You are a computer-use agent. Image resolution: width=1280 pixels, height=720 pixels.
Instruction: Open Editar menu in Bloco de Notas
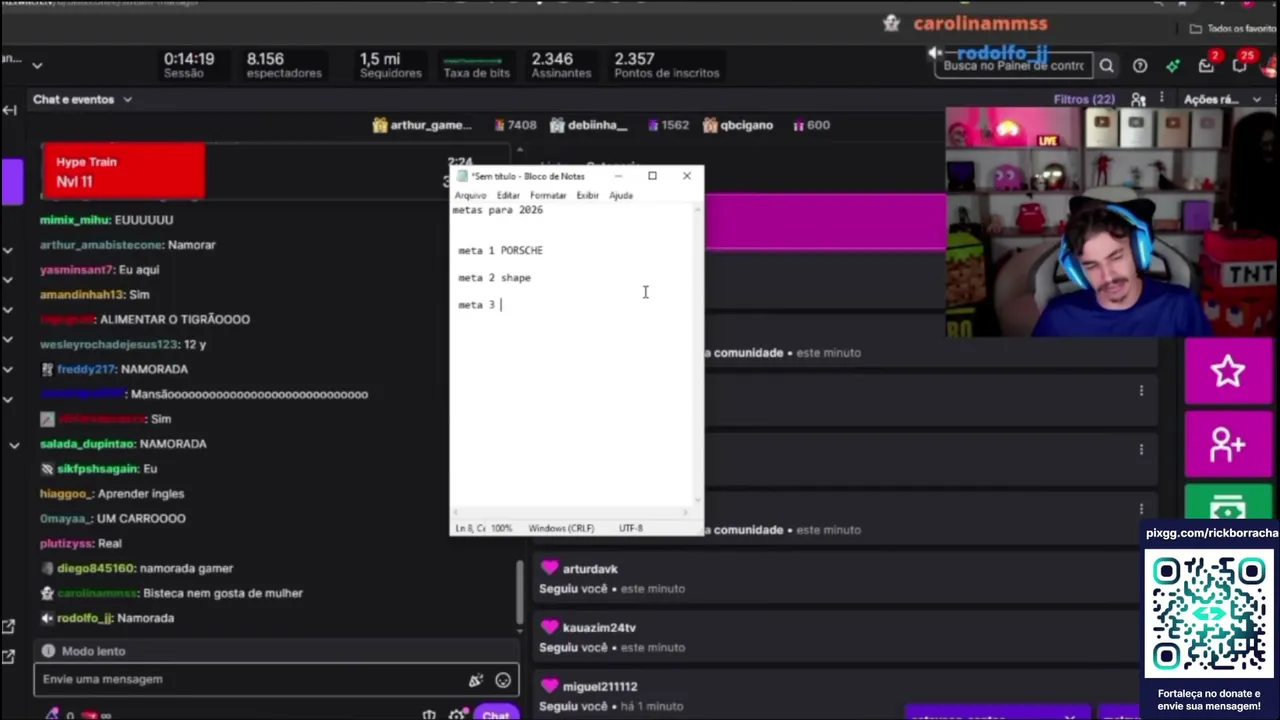pos(508,195)
